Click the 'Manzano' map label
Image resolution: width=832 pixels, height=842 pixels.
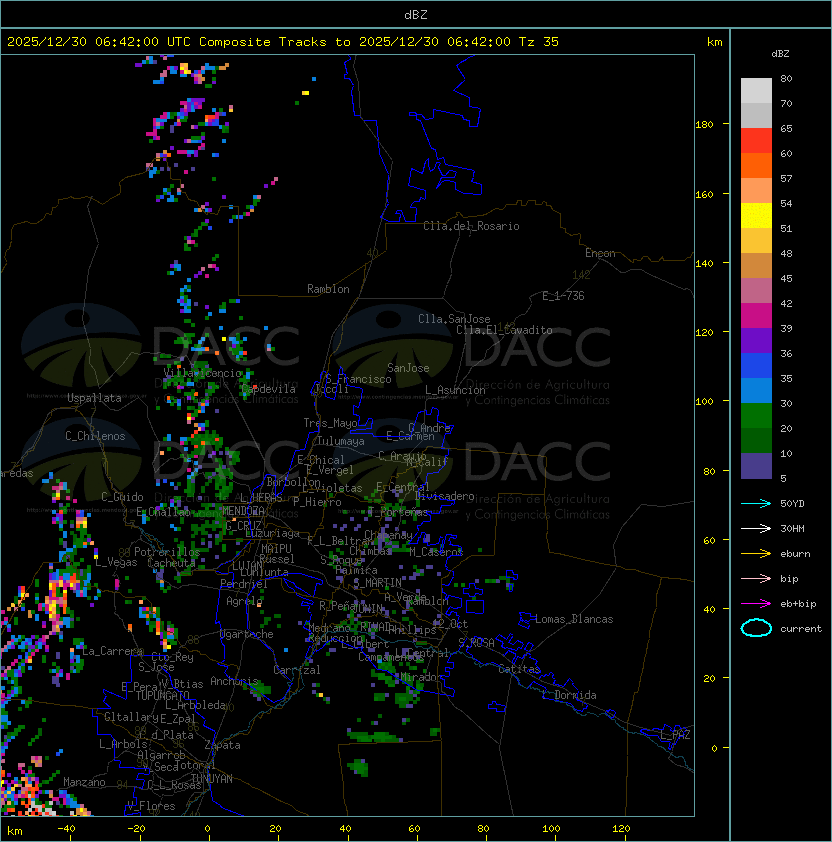point(84,782)
